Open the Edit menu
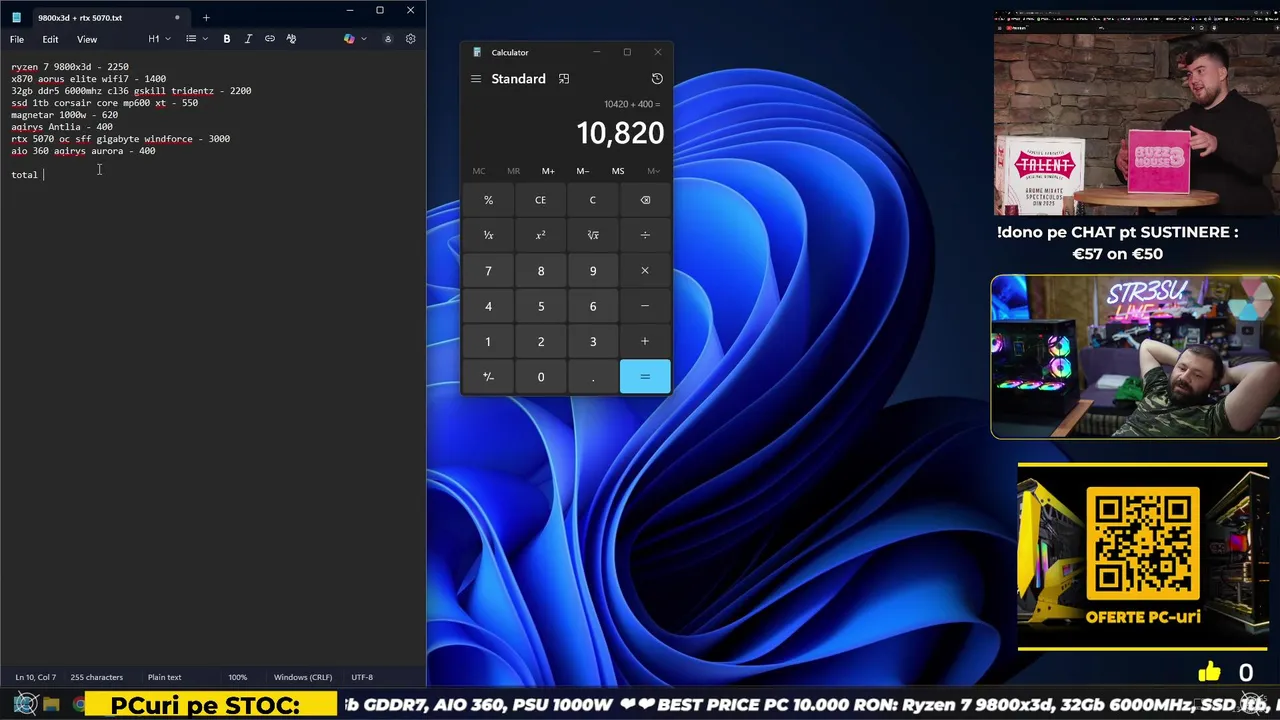The height and width of the screenshot is (720, 1280). coord(50,39)
